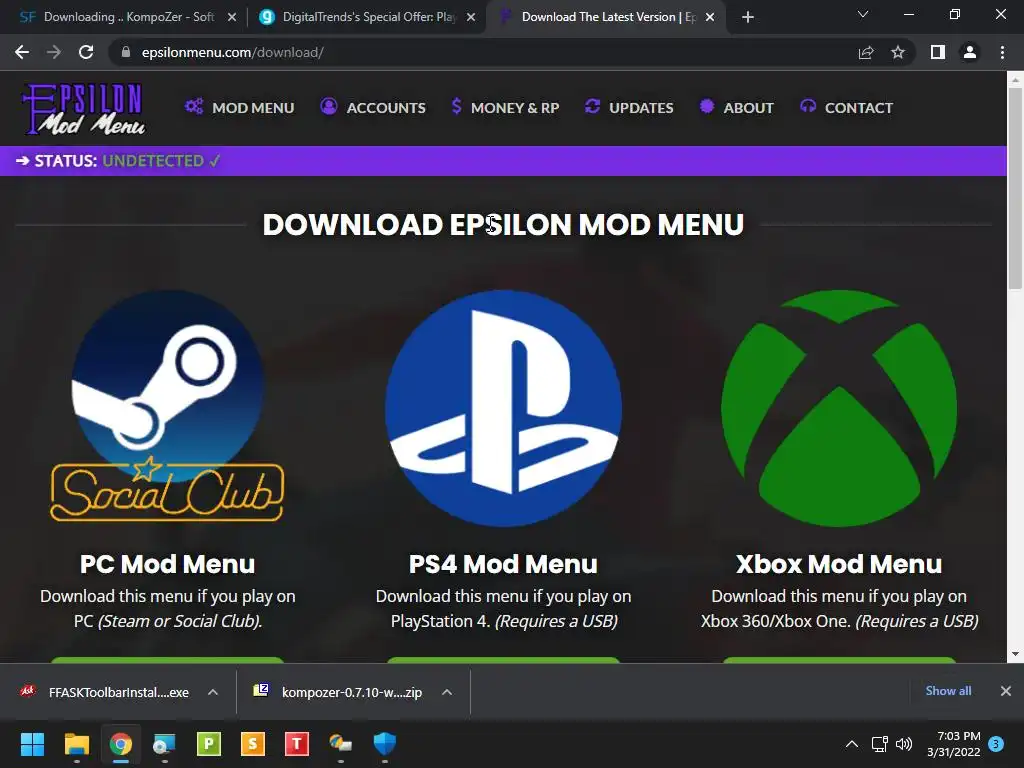Open the tab search dropdown
Viewport: 1024px width, 768px height.
tap(863, 14)
